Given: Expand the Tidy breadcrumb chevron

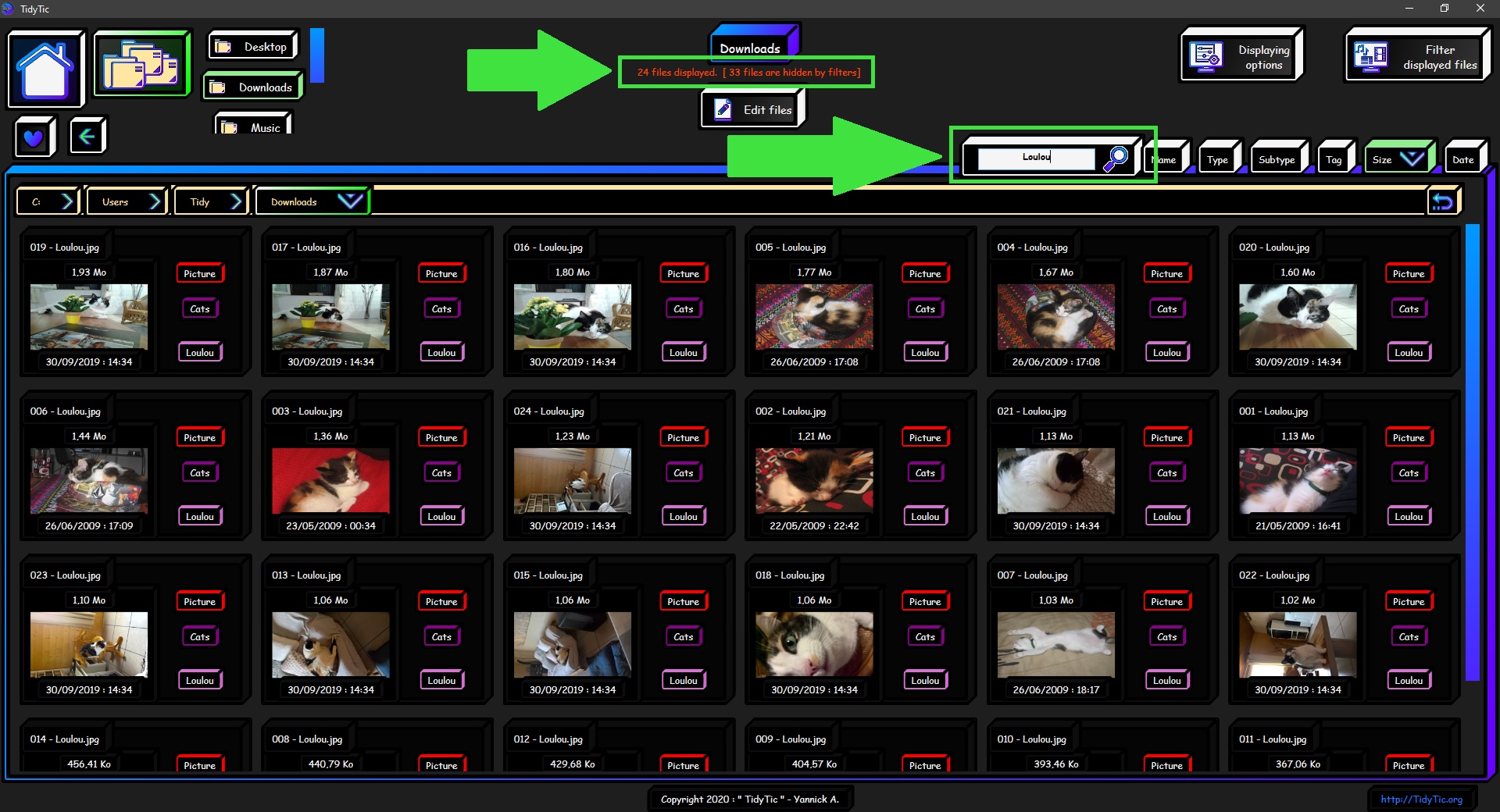Looking at the screenshot, I should 237,201.
